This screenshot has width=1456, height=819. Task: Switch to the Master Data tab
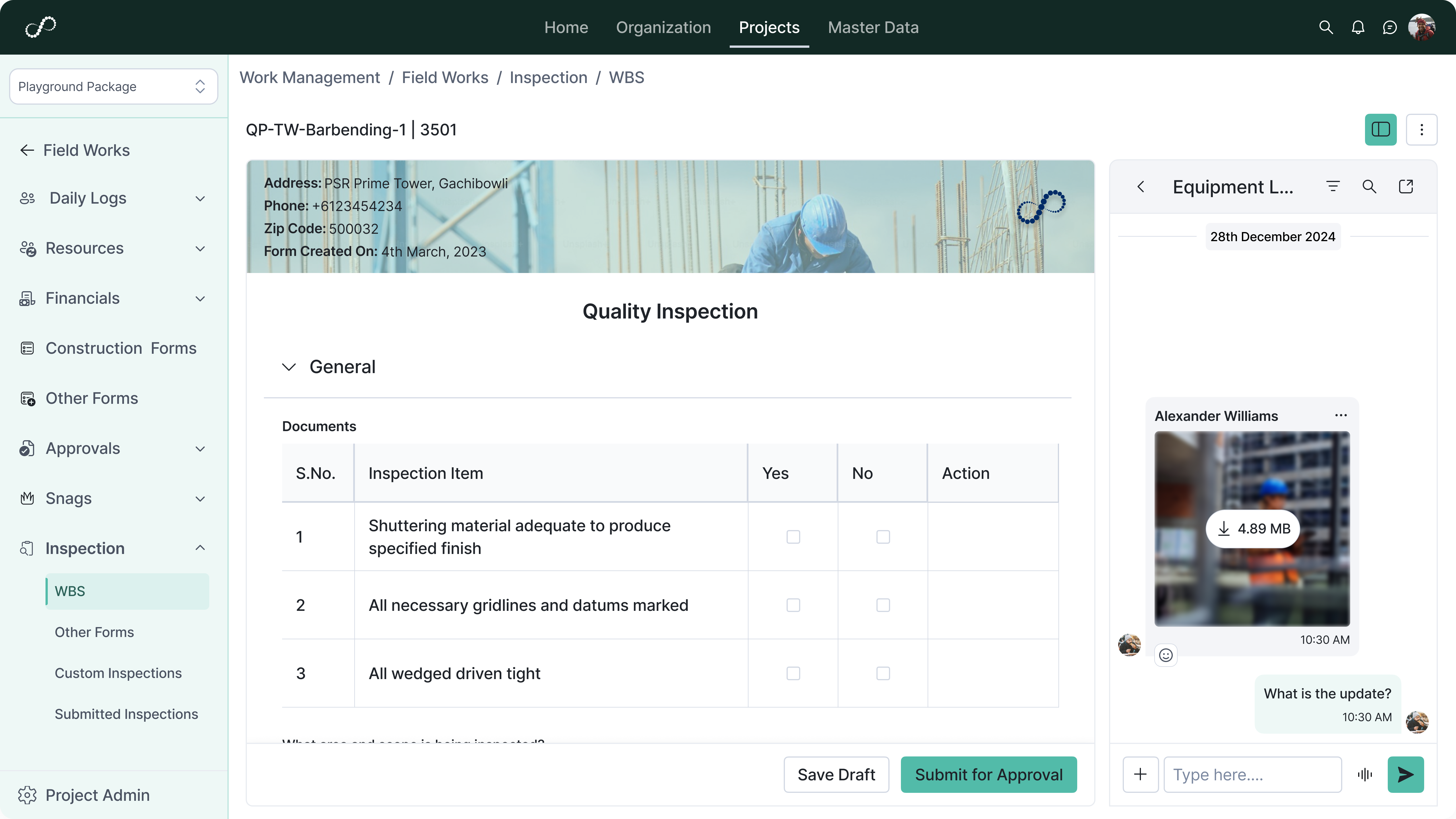(873, 27)
